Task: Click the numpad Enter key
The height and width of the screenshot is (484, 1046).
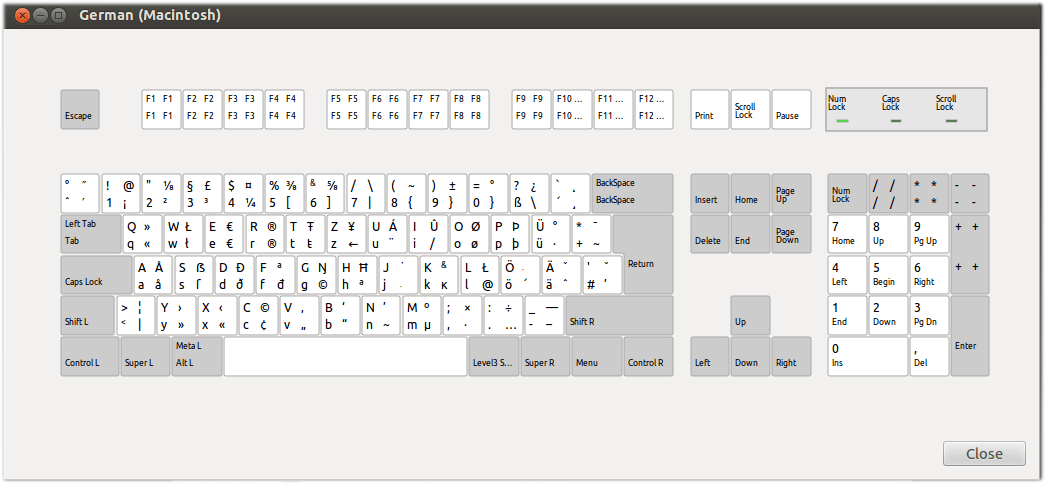Action: click(x=970, y=336)
